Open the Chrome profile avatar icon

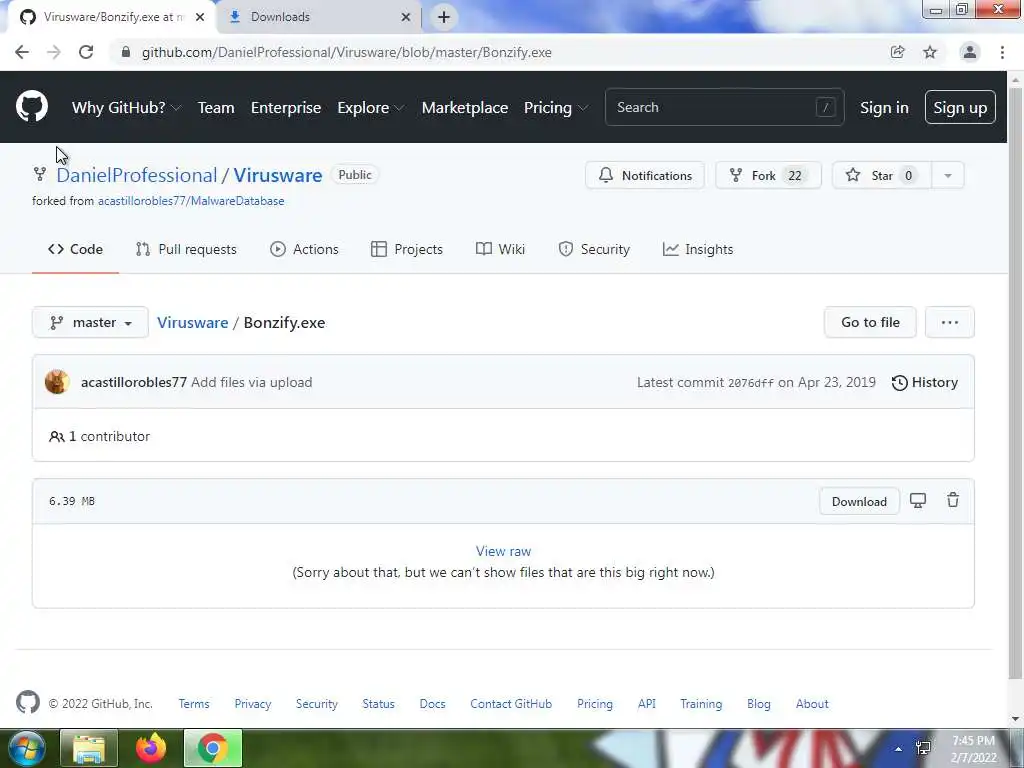[970, 52]
